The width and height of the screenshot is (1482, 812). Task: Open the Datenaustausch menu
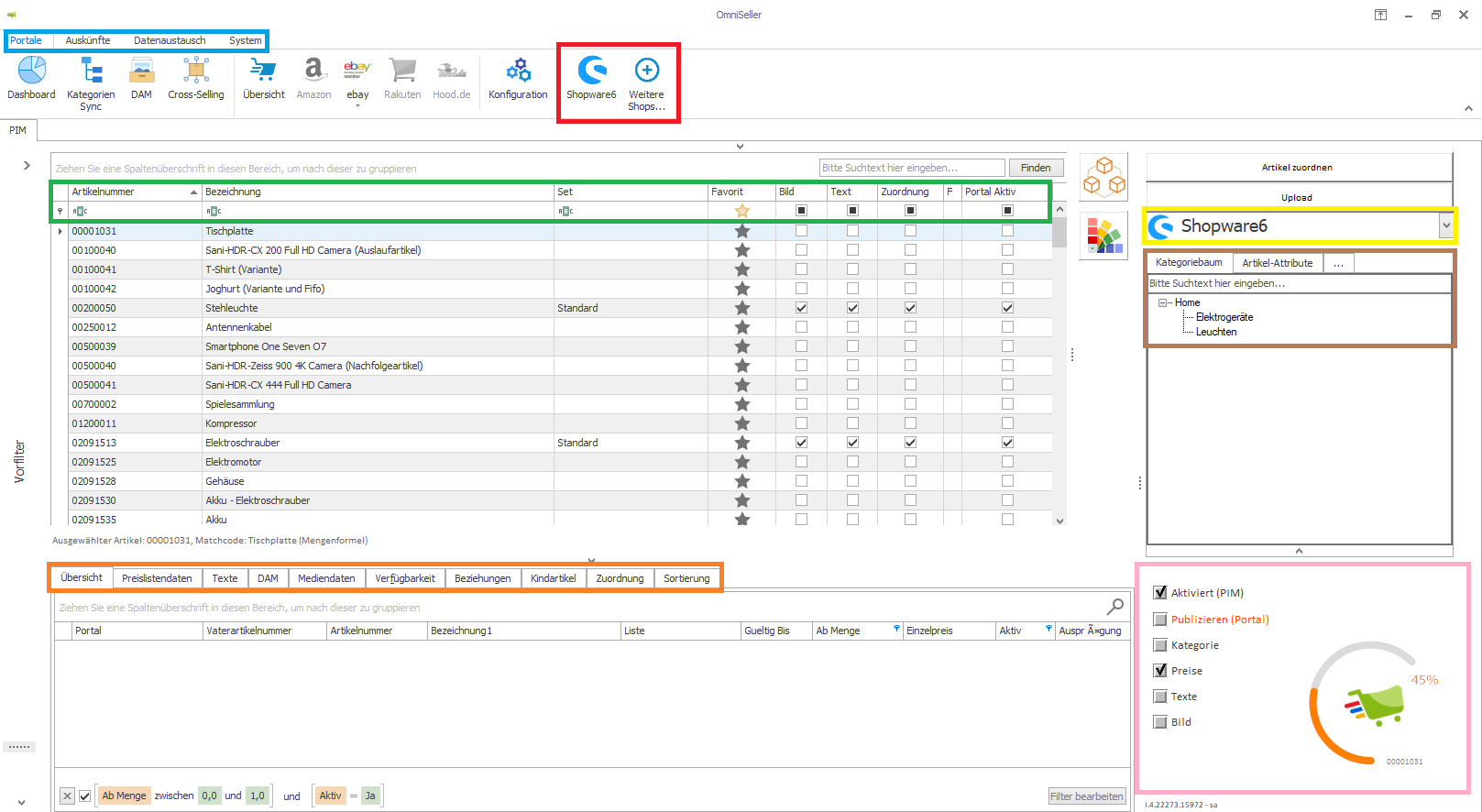tap(170, 40)
